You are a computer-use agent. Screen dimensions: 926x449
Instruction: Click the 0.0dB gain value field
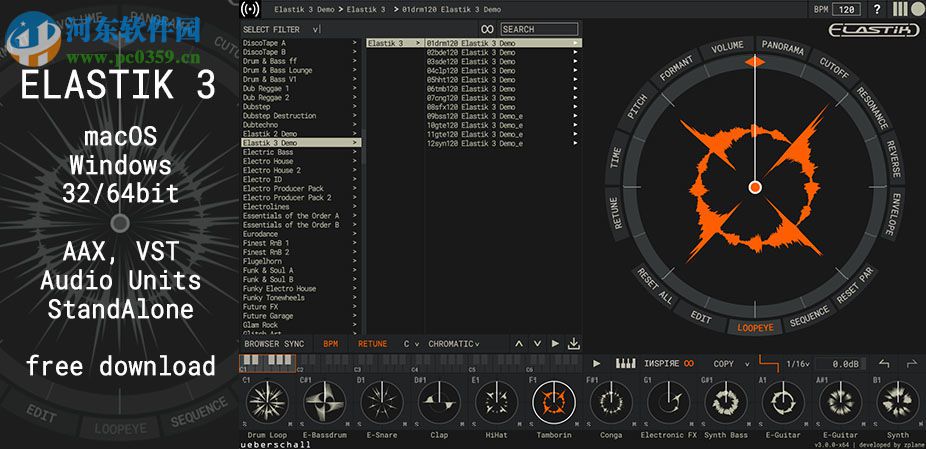pos(841,364)
